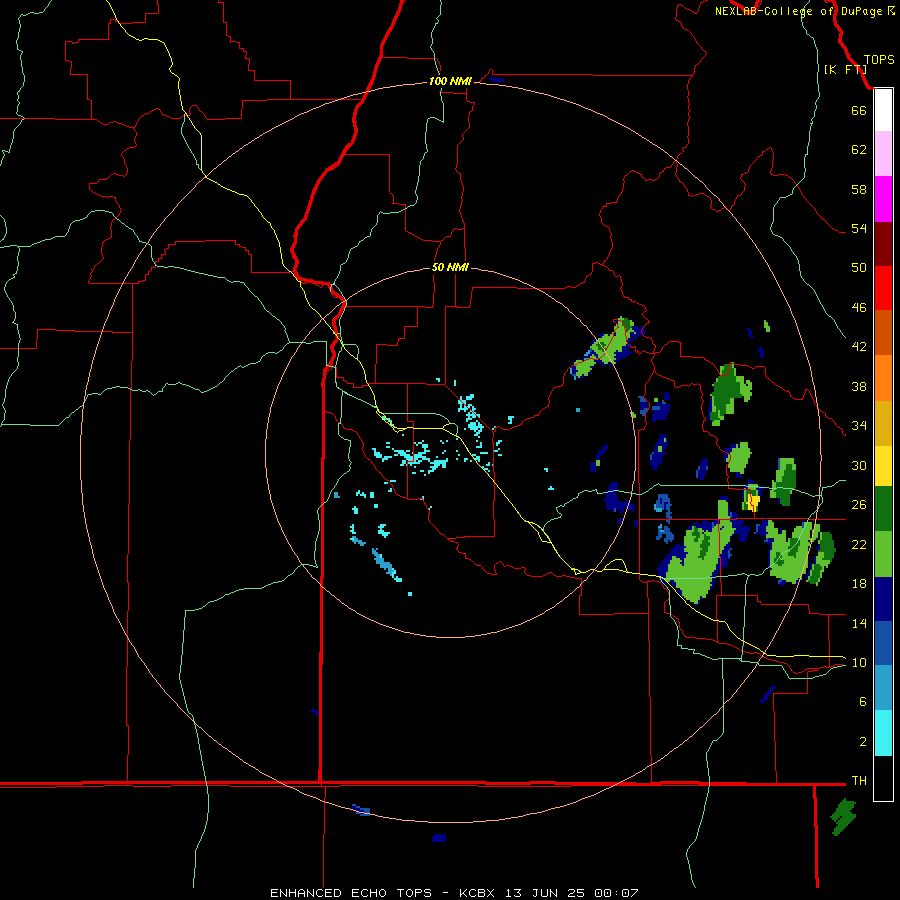This screenshot has height=900, width=900.
Task: Click the 30 legend label
Action: click(x=859, y=465)
